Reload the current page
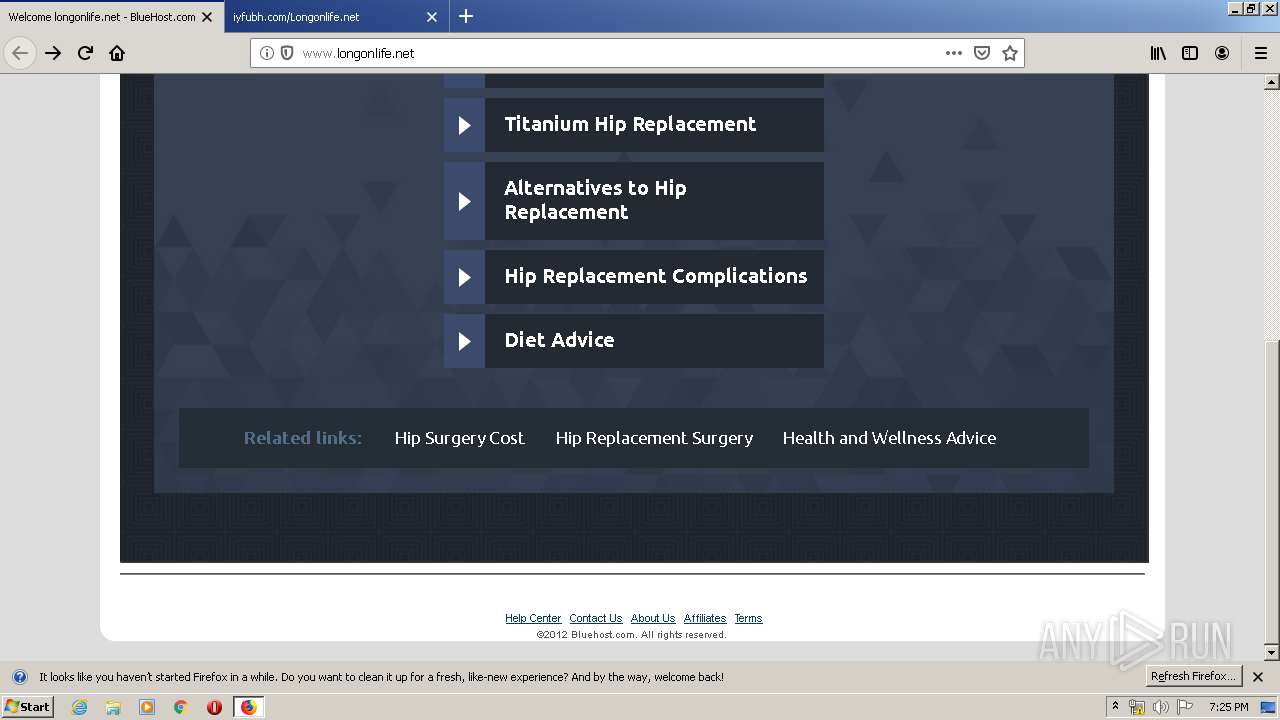The height and width of the screenshot is (720, 1280). click(85, 53)
